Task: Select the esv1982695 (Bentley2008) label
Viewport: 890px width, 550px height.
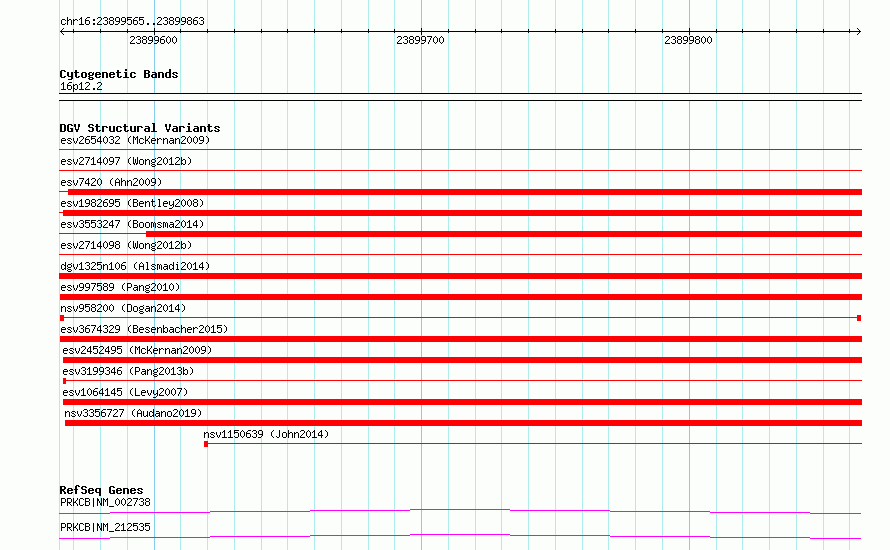Action: click(x=132, y=203)
